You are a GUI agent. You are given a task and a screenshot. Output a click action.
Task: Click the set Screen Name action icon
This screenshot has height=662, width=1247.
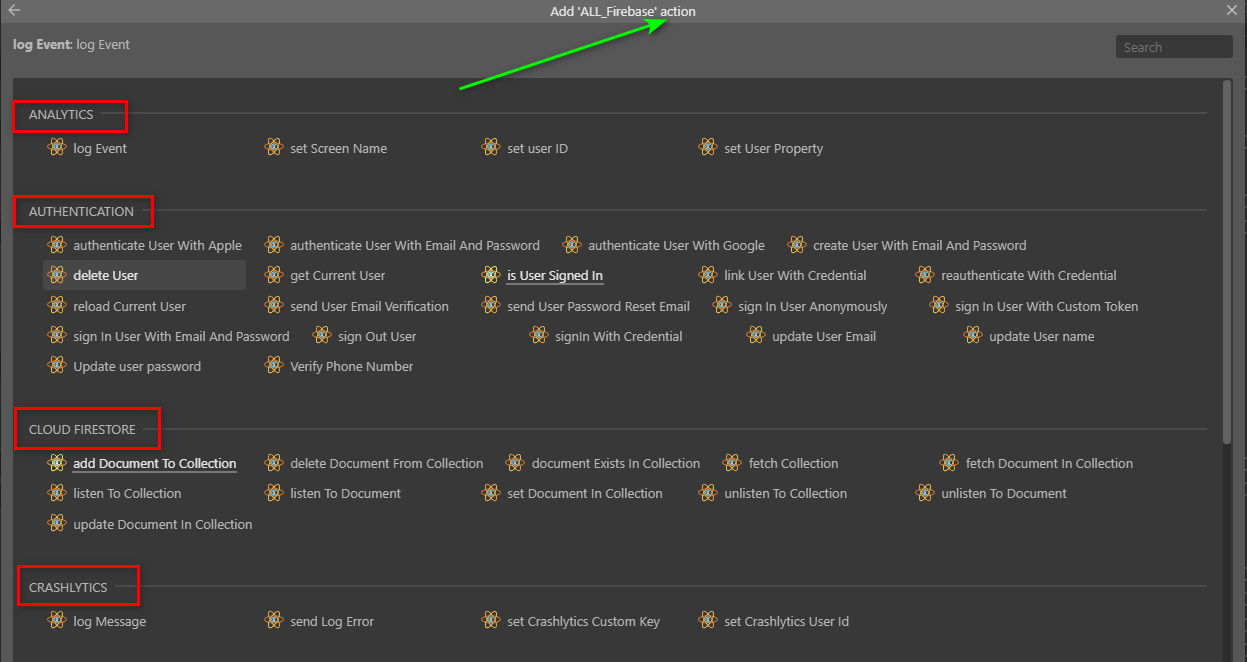pyautogui.click(x=274, y=148)
